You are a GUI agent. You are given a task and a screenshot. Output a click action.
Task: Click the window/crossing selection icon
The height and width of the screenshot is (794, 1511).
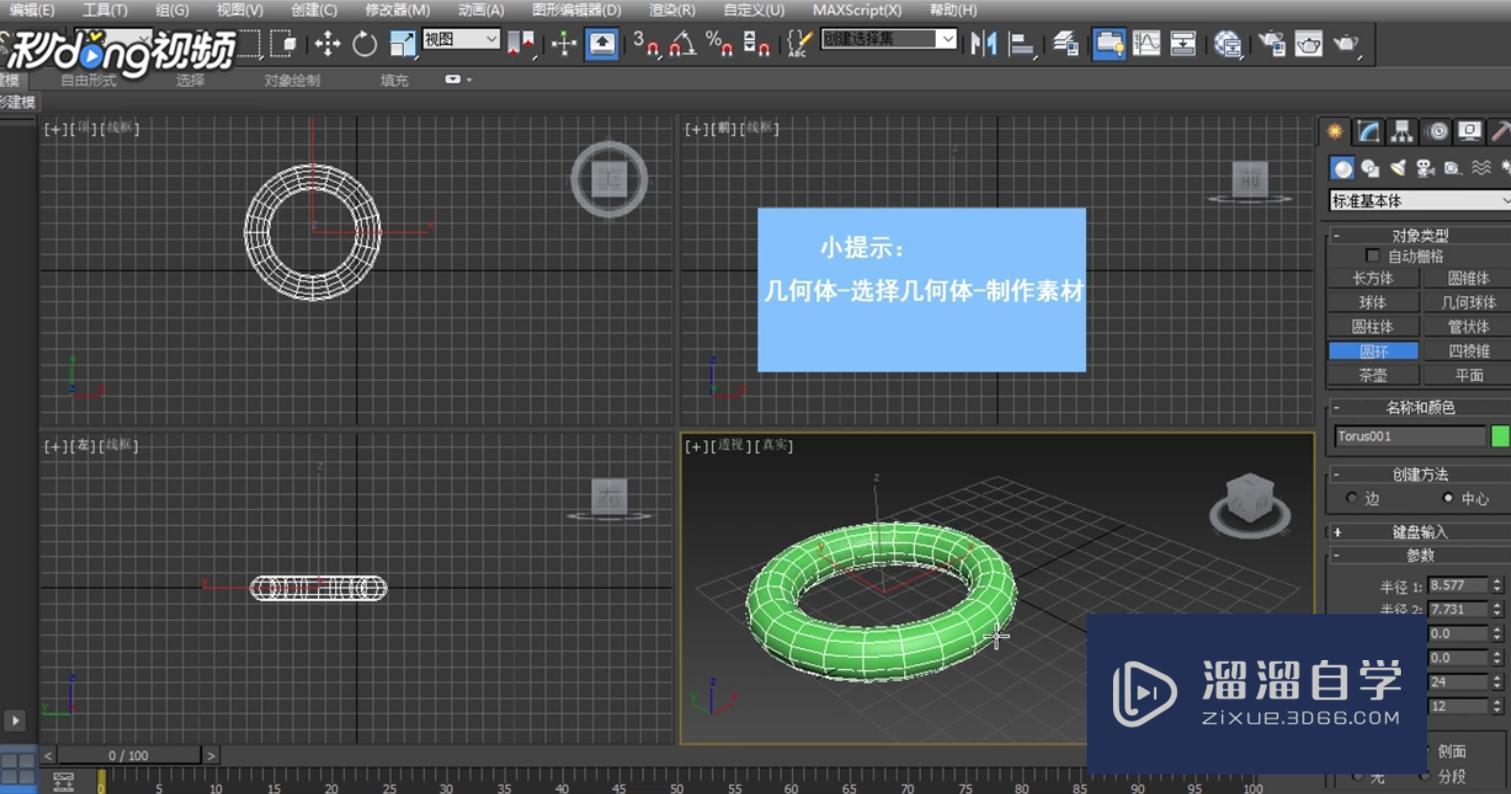tap(284, 43)
